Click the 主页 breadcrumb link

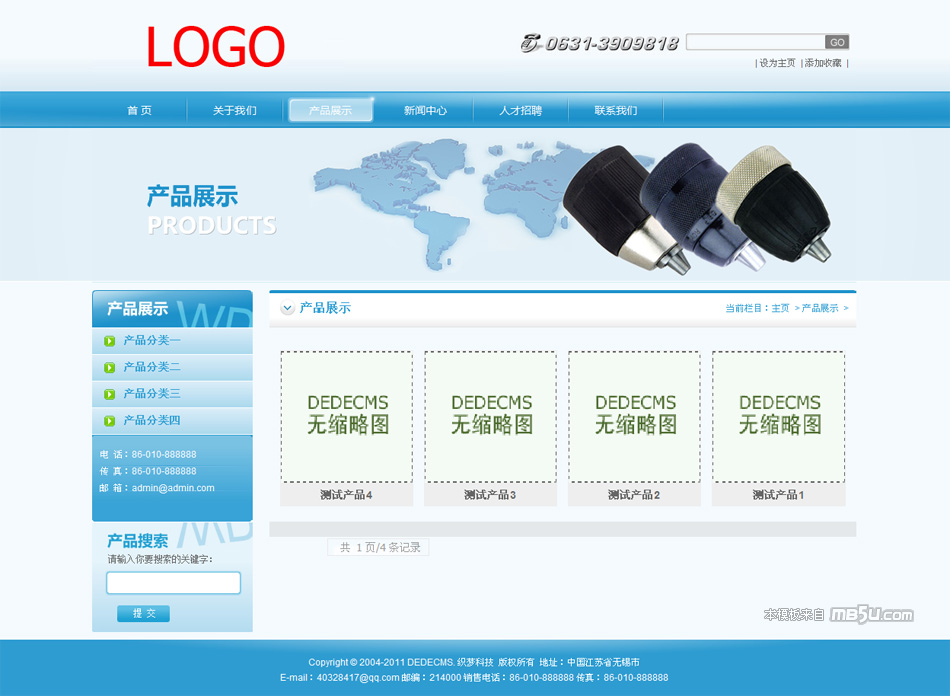pos(780,309)
